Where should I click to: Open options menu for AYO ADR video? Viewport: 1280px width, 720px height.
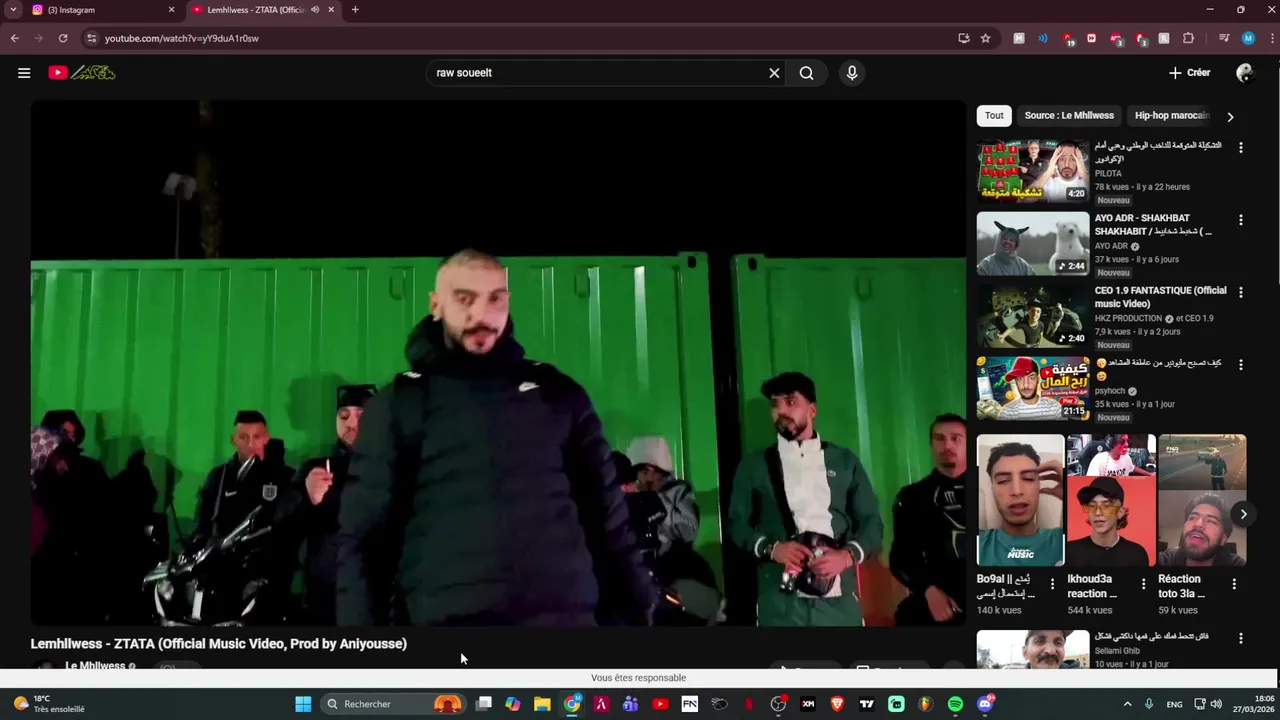1241,220
